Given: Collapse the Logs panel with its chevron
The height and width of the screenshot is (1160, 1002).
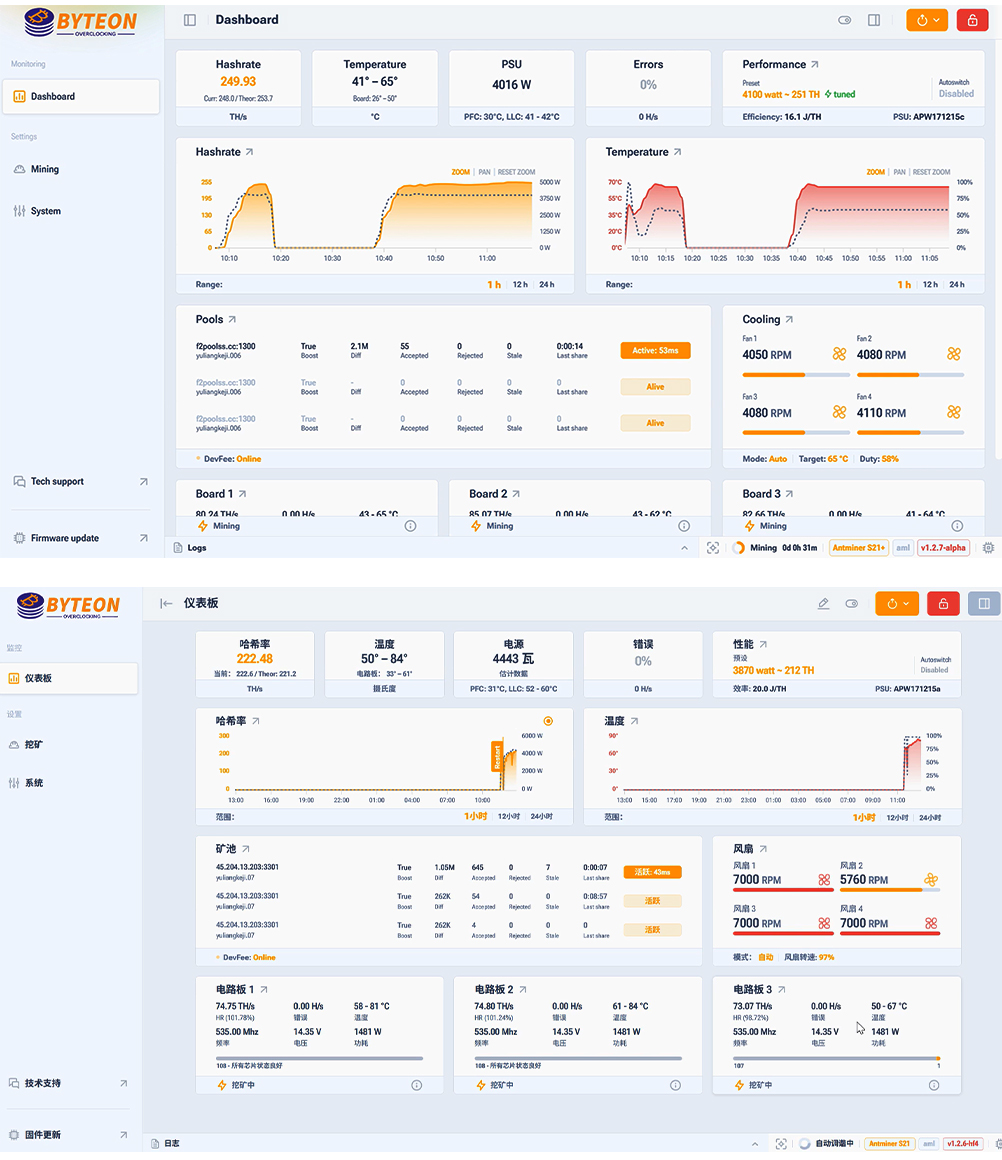Looking at the screenshot, I should pos(685,548).
